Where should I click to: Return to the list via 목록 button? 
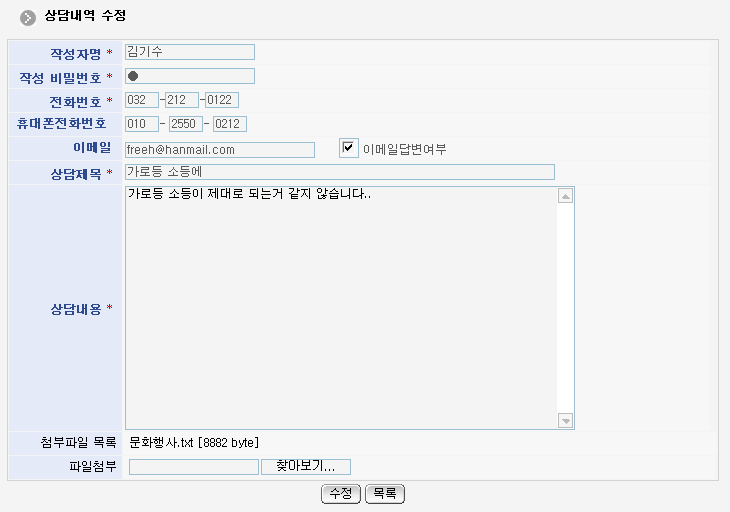(384, 494)
